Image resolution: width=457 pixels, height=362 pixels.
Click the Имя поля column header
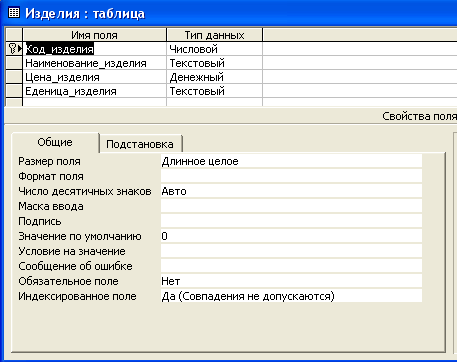(x=95, y=35)
